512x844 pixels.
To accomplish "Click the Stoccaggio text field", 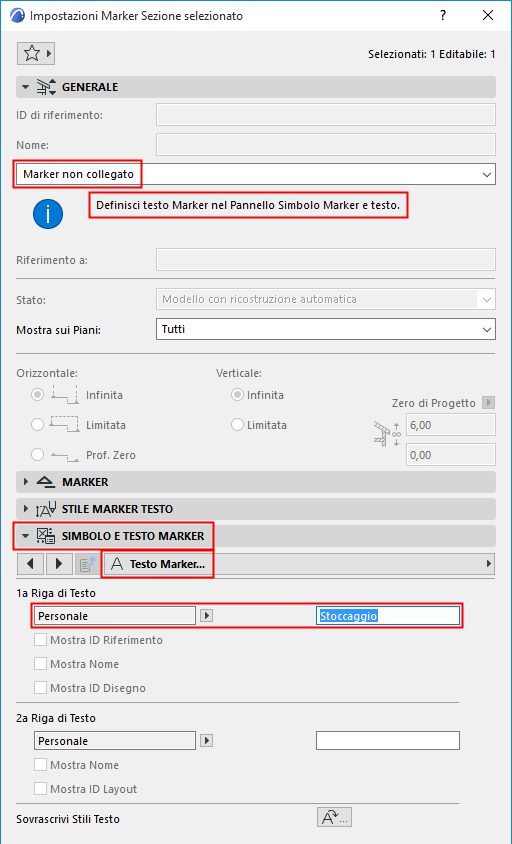I will tap(388, 616).
